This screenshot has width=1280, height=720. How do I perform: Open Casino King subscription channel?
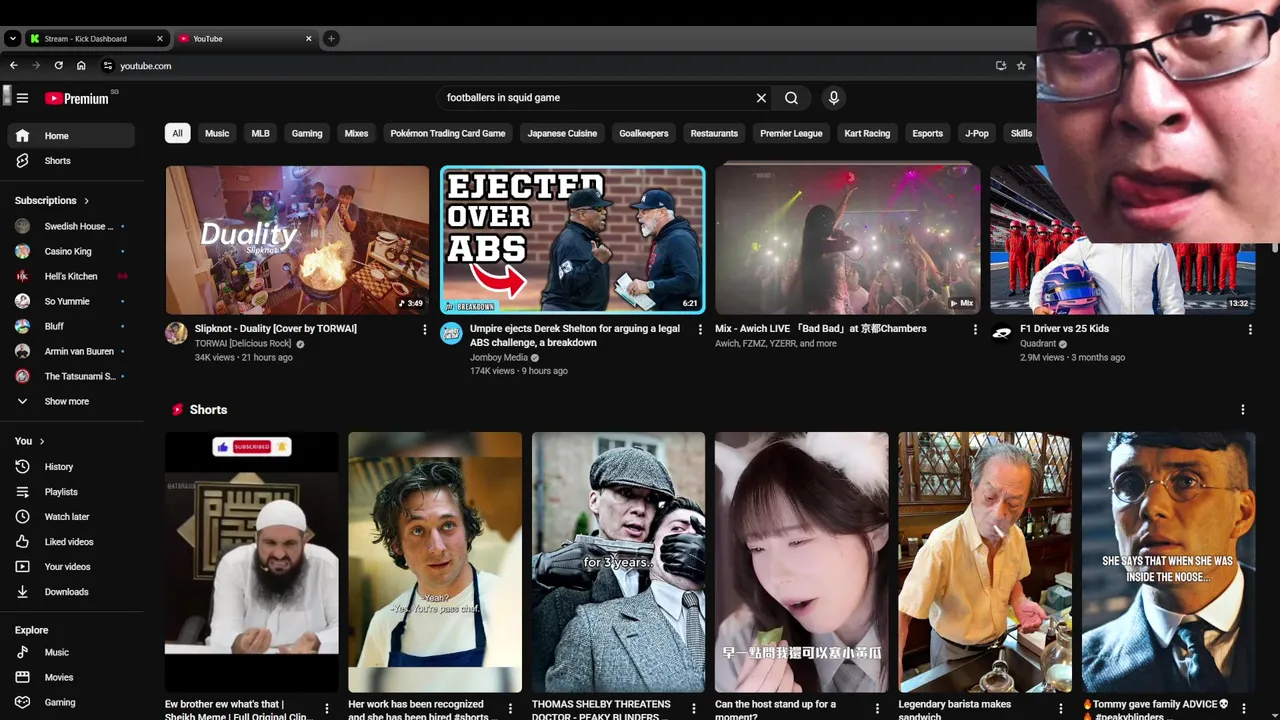(x=70, y=252)
